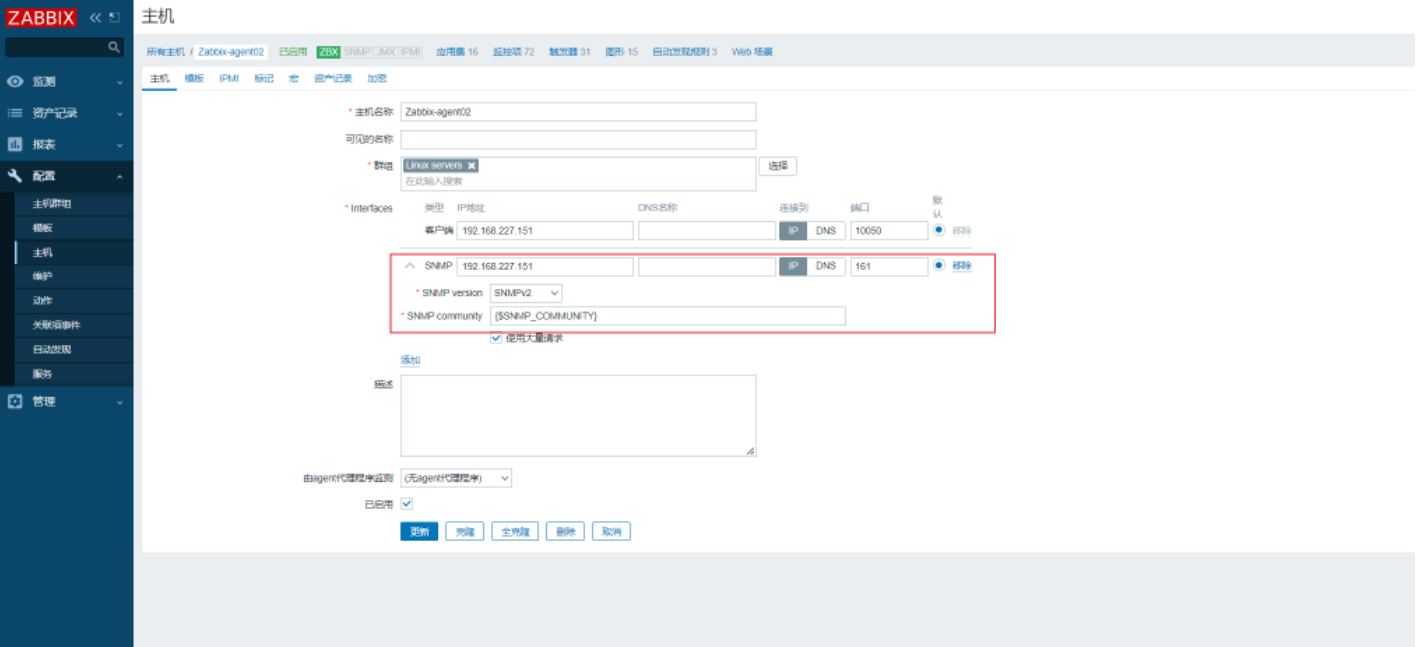Switch to the 宏 tab
1420x647 pixels.
(x=294, y=78)
